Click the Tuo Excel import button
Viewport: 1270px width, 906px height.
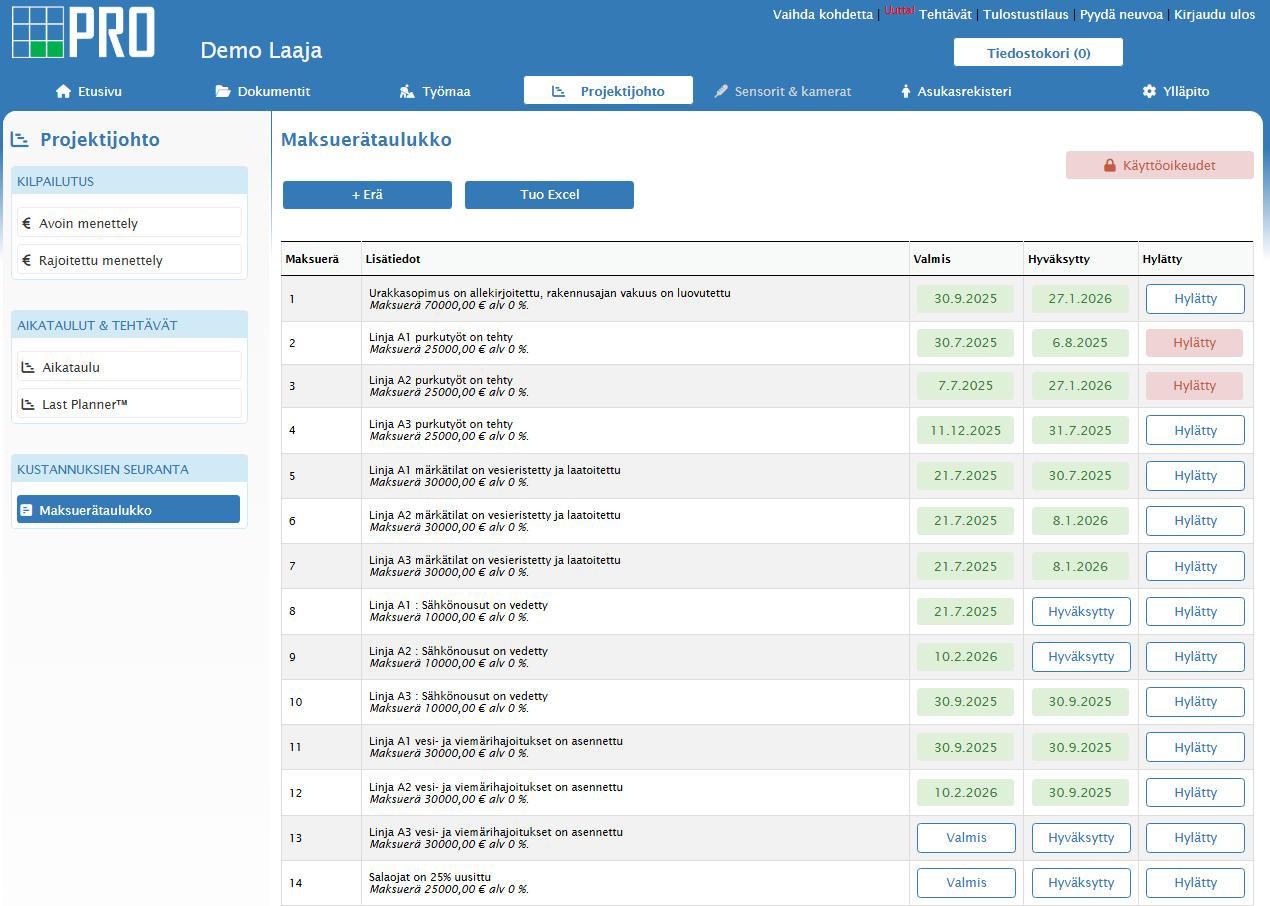(x=549, y=195)
